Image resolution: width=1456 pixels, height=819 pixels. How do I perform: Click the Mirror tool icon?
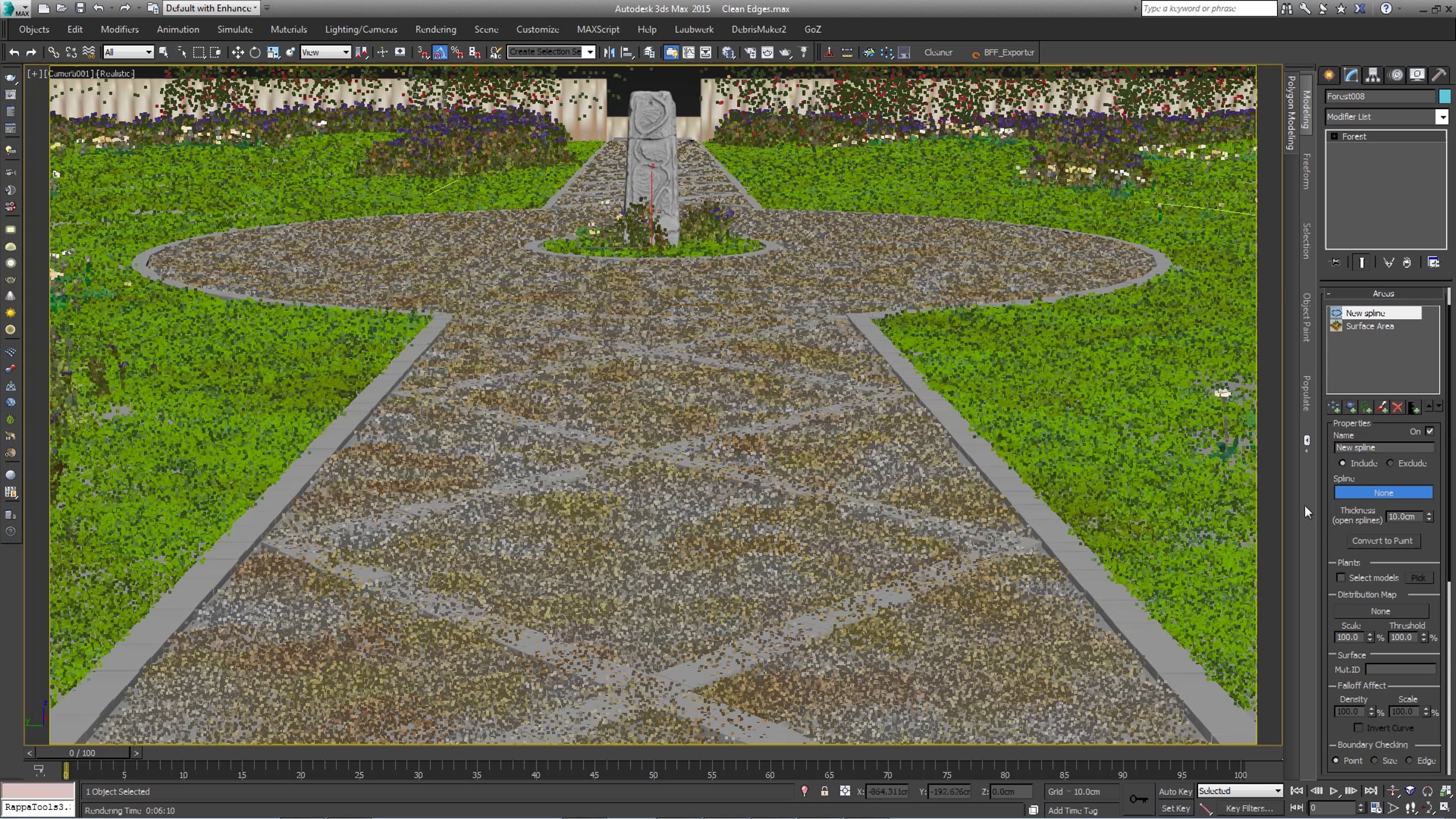pyautogui.click(x=609, y=52)
